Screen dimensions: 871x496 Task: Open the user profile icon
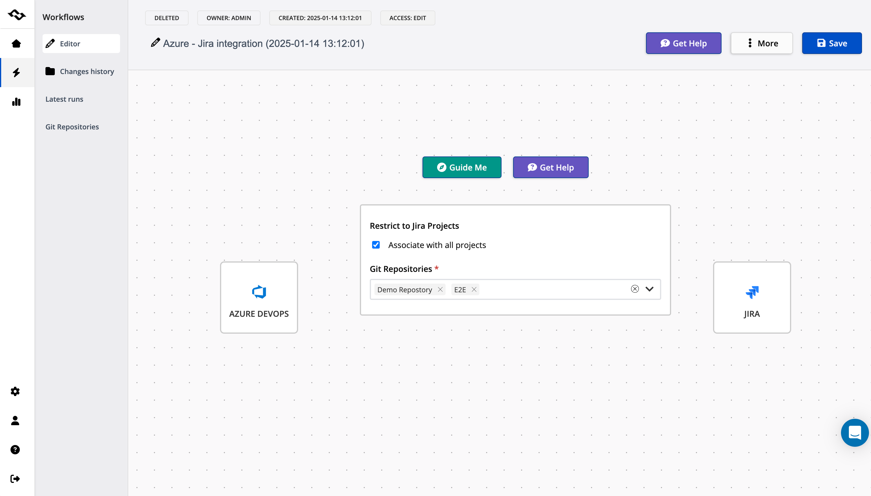click(x=15, y=420)
